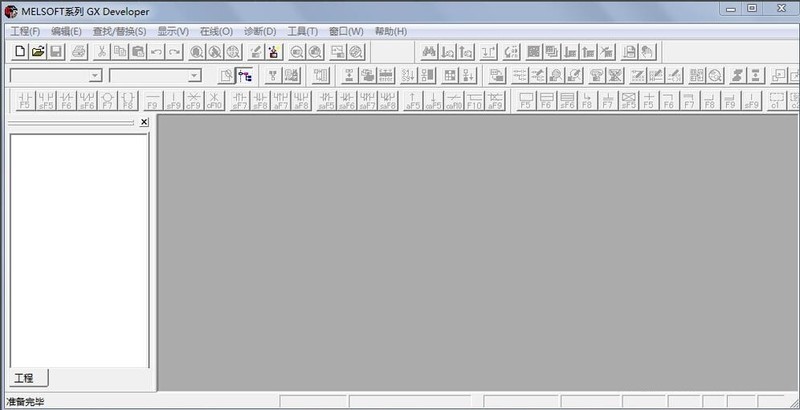Open the 在线(O) menu
800x410 pixels.
[x=216, y=32]
